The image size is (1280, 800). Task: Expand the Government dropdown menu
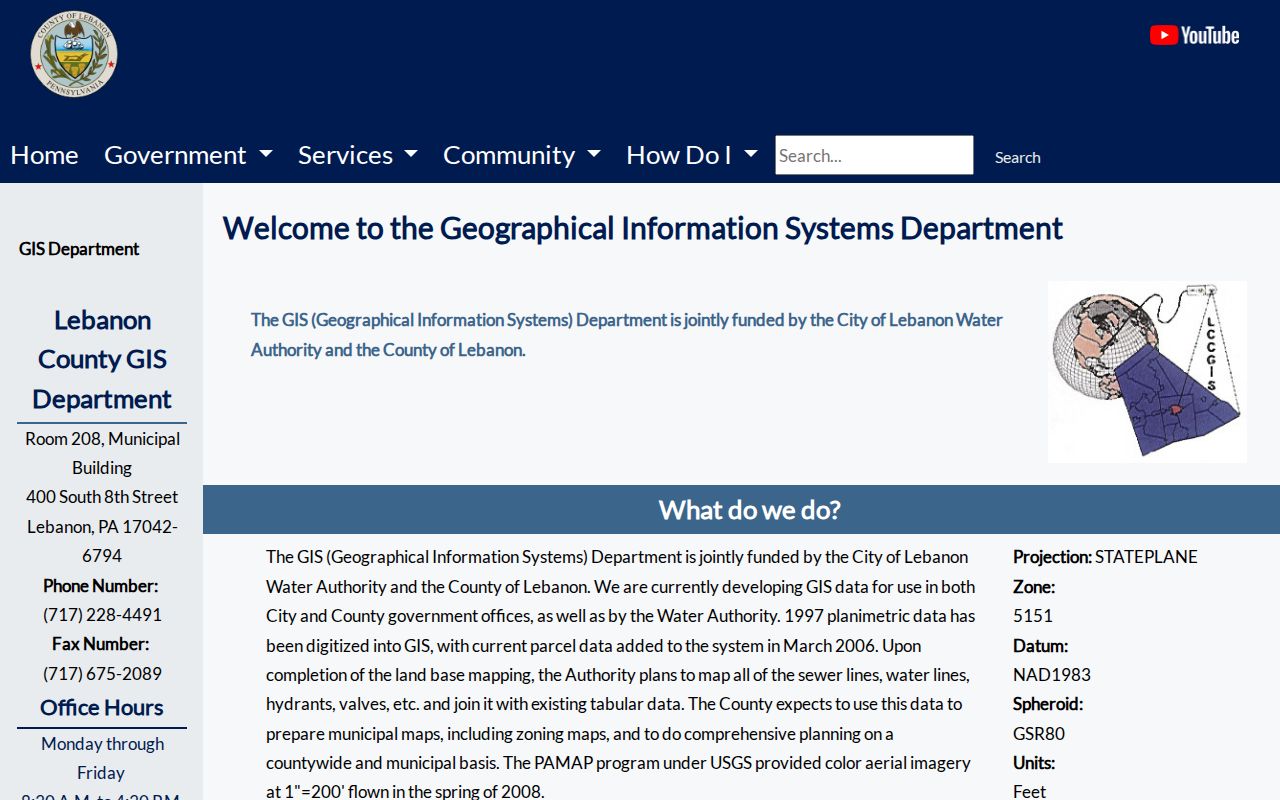[x=188, y=155]
